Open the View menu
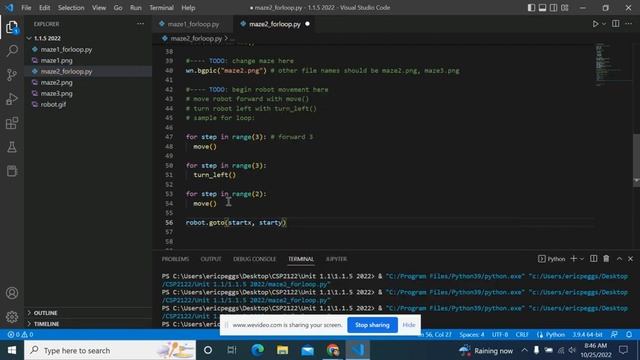The height and width of the screenshot is (360, 640). click(x=99, y=8)
